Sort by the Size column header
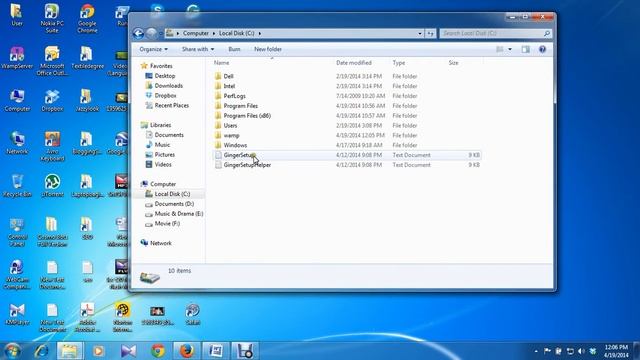The image size is (640, 360). pyautogui.click(x=453, y=63)
